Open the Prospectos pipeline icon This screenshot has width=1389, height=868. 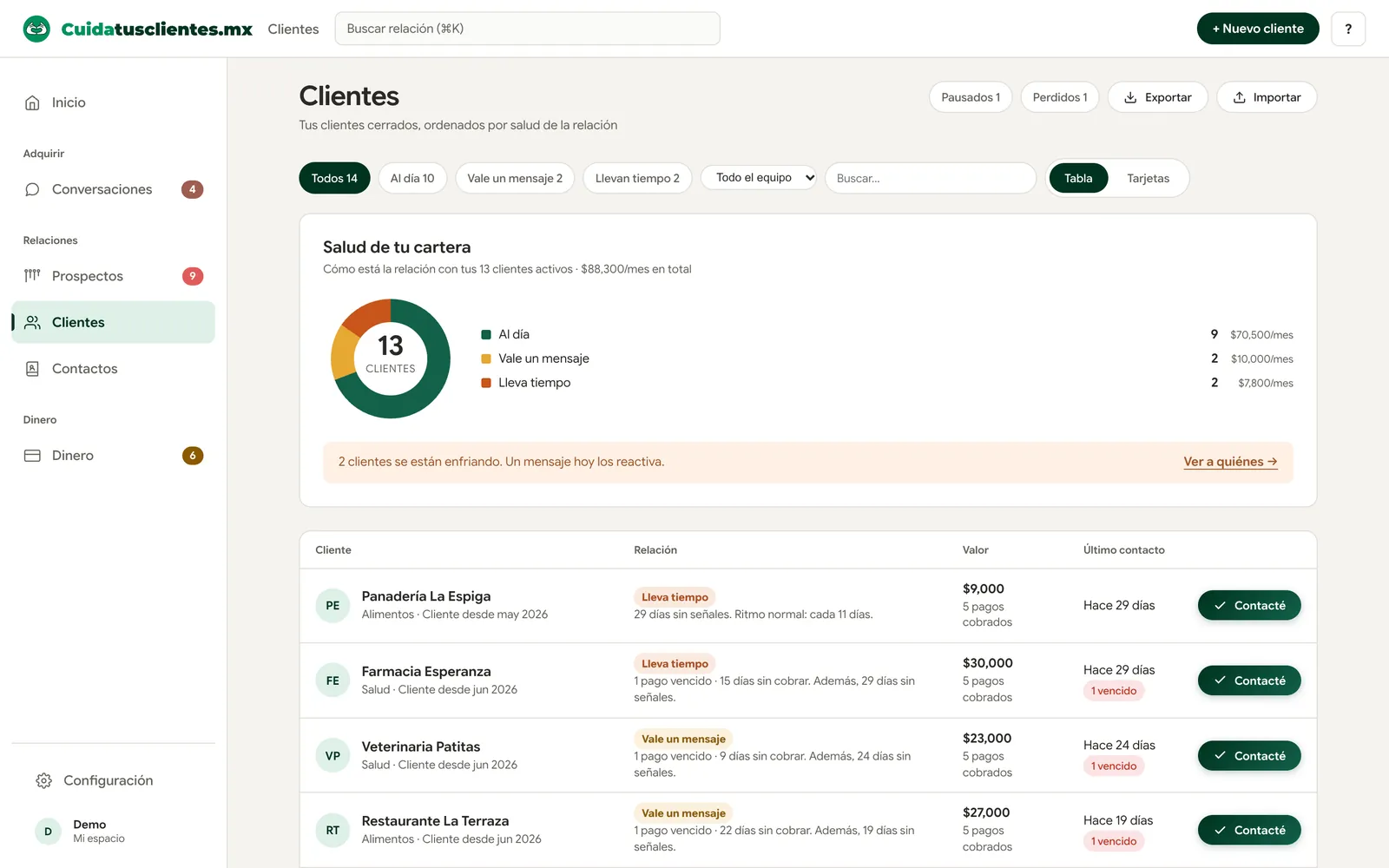pos(32,276)
